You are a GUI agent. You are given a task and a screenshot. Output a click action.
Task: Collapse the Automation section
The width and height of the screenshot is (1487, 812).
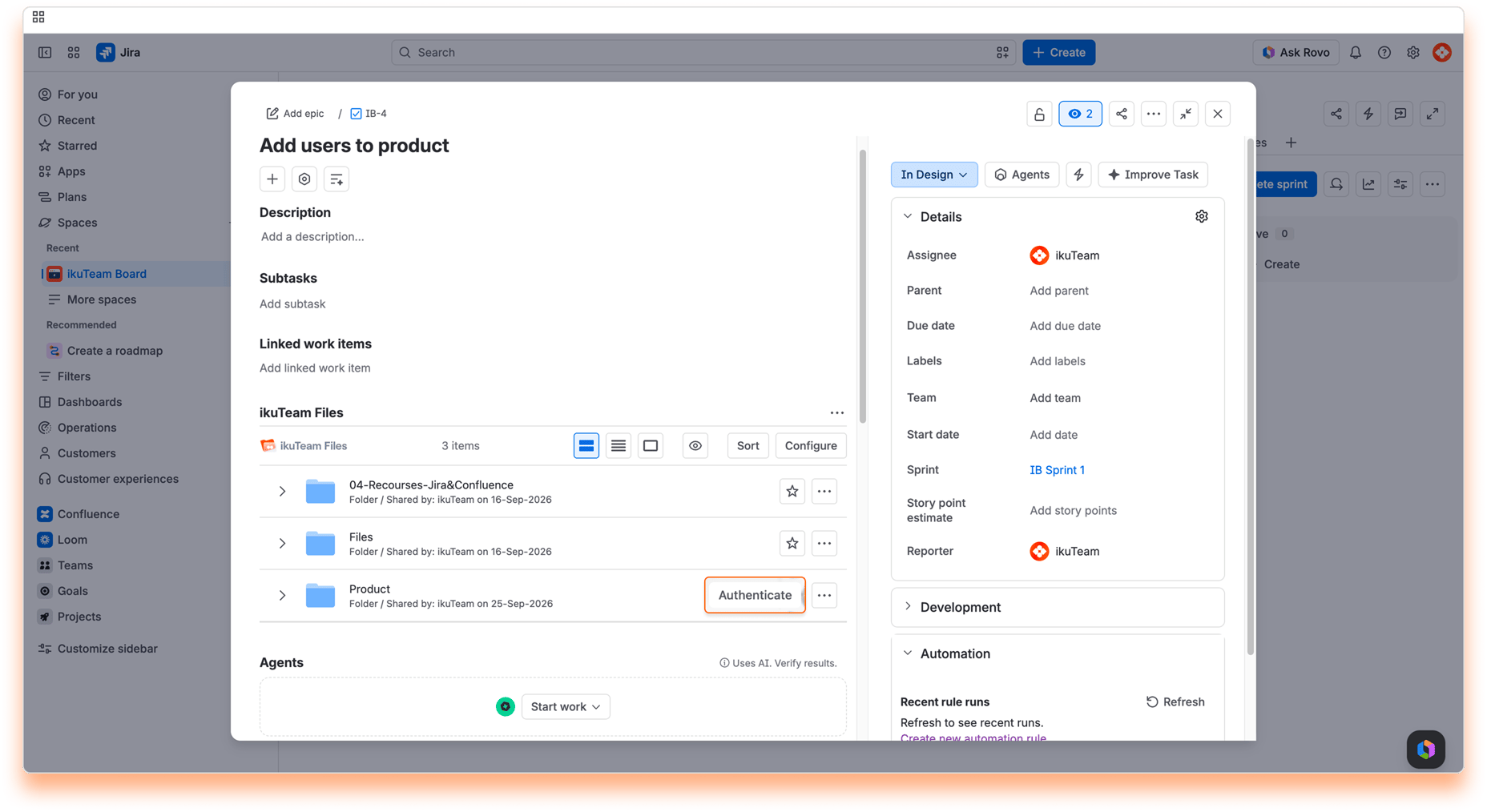tap(908, 653)
